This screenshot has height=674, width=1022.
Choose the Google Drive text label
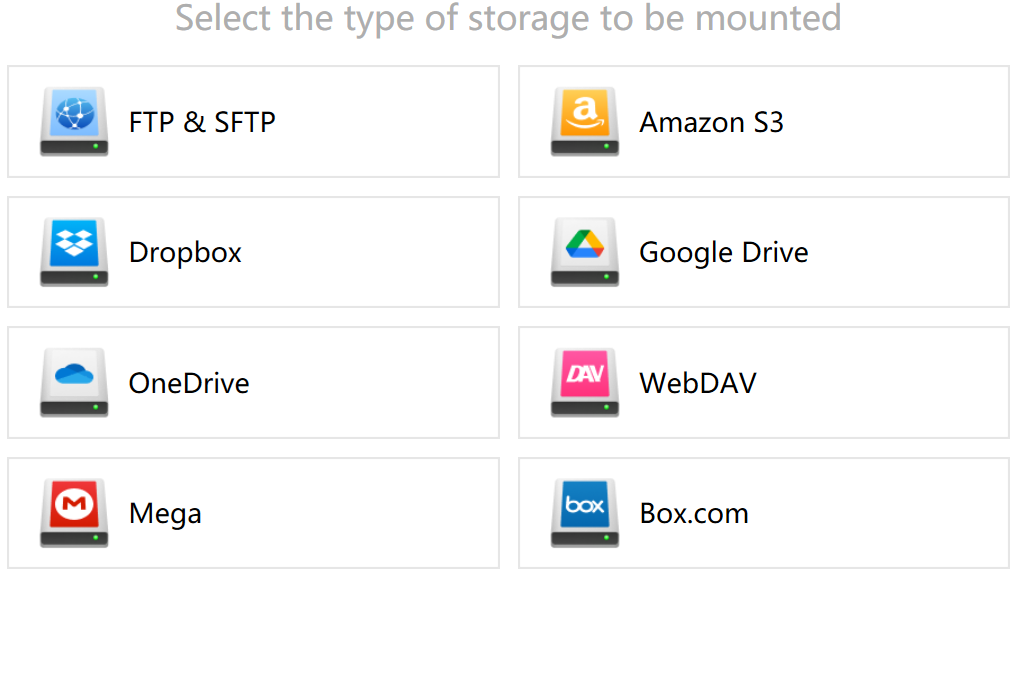click(723, 254)
